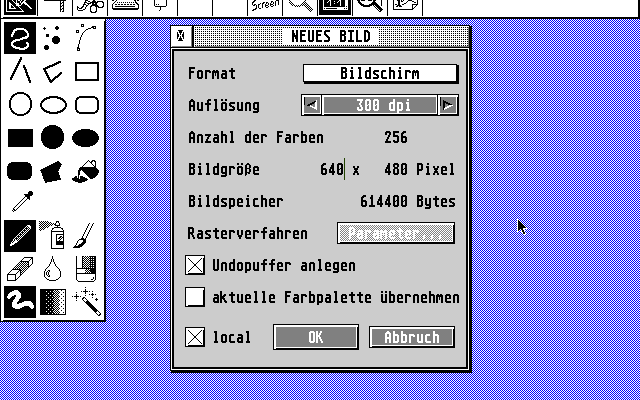640x400 pixels.
Task: Pick the eyedropper color picker tool
Action: point(20,201)
